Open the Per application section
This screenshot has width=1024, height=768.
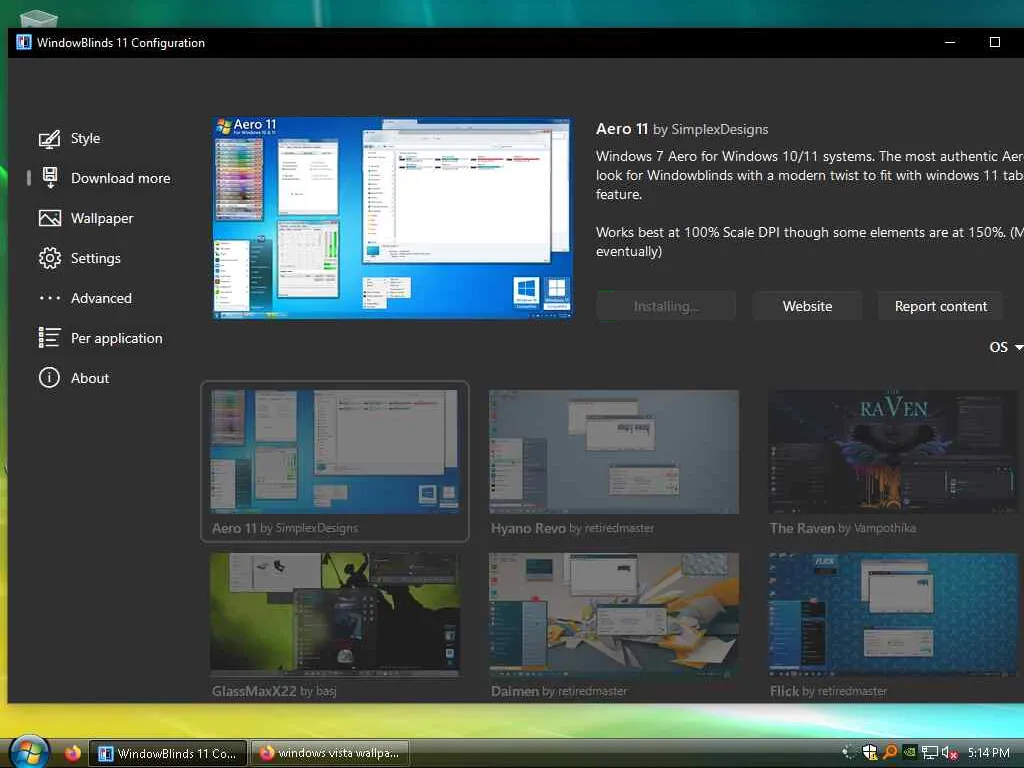[x=116, y=338]
